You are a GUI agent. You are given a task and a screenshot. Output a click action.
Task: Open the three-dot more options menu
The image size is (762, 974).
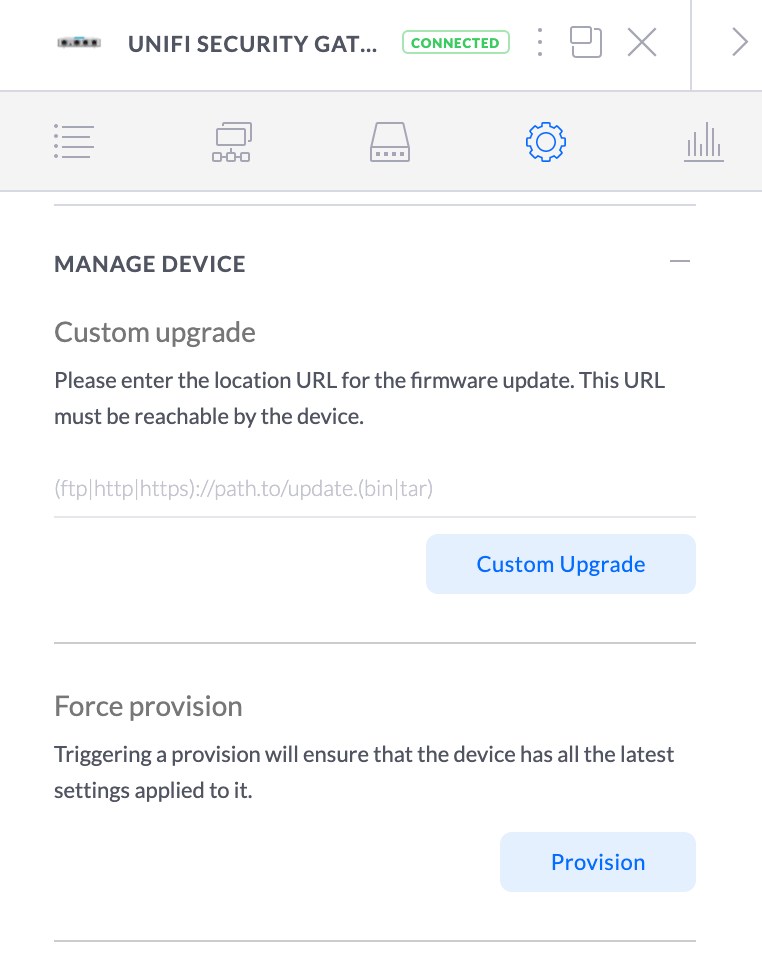click(x=540, y=42)
